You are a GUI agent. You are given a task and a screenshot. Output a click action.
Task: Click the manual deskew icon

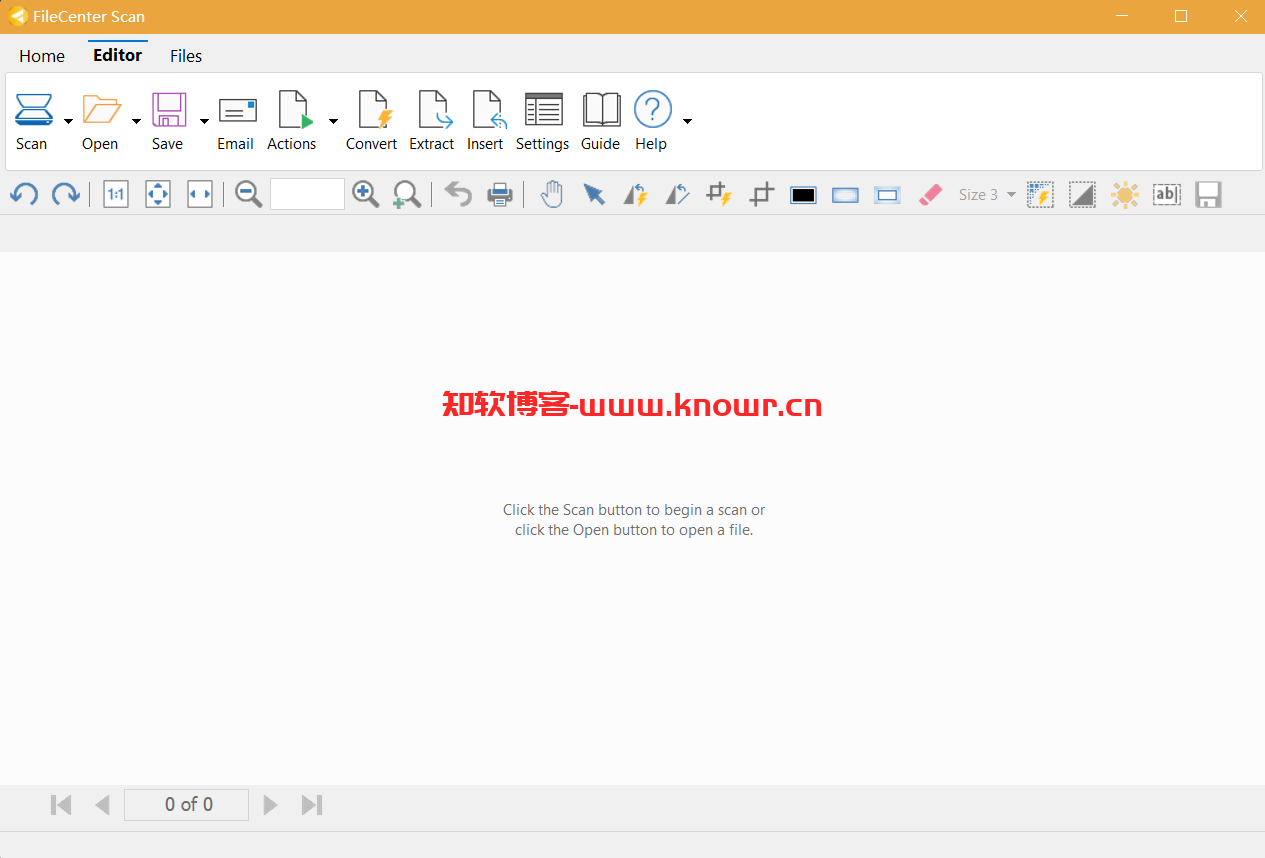pyautogui.click(x=678, y=194)
